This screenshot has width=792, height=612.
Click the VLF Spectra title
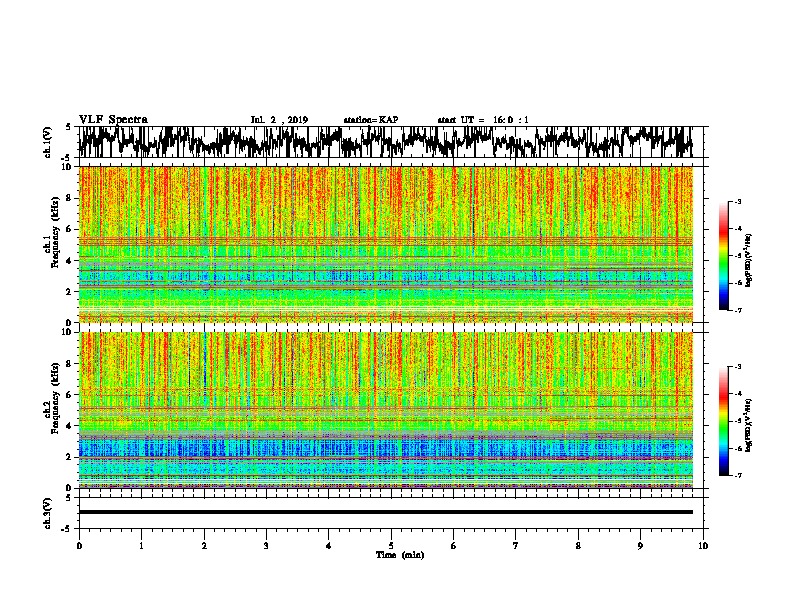[113, 120]
